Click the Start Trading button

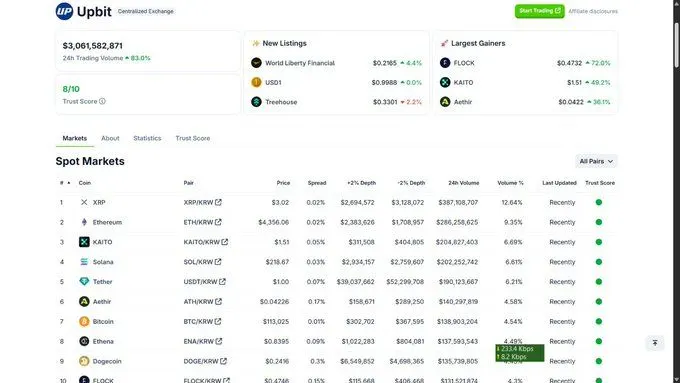pyautogui.click(x=539, y=11)
